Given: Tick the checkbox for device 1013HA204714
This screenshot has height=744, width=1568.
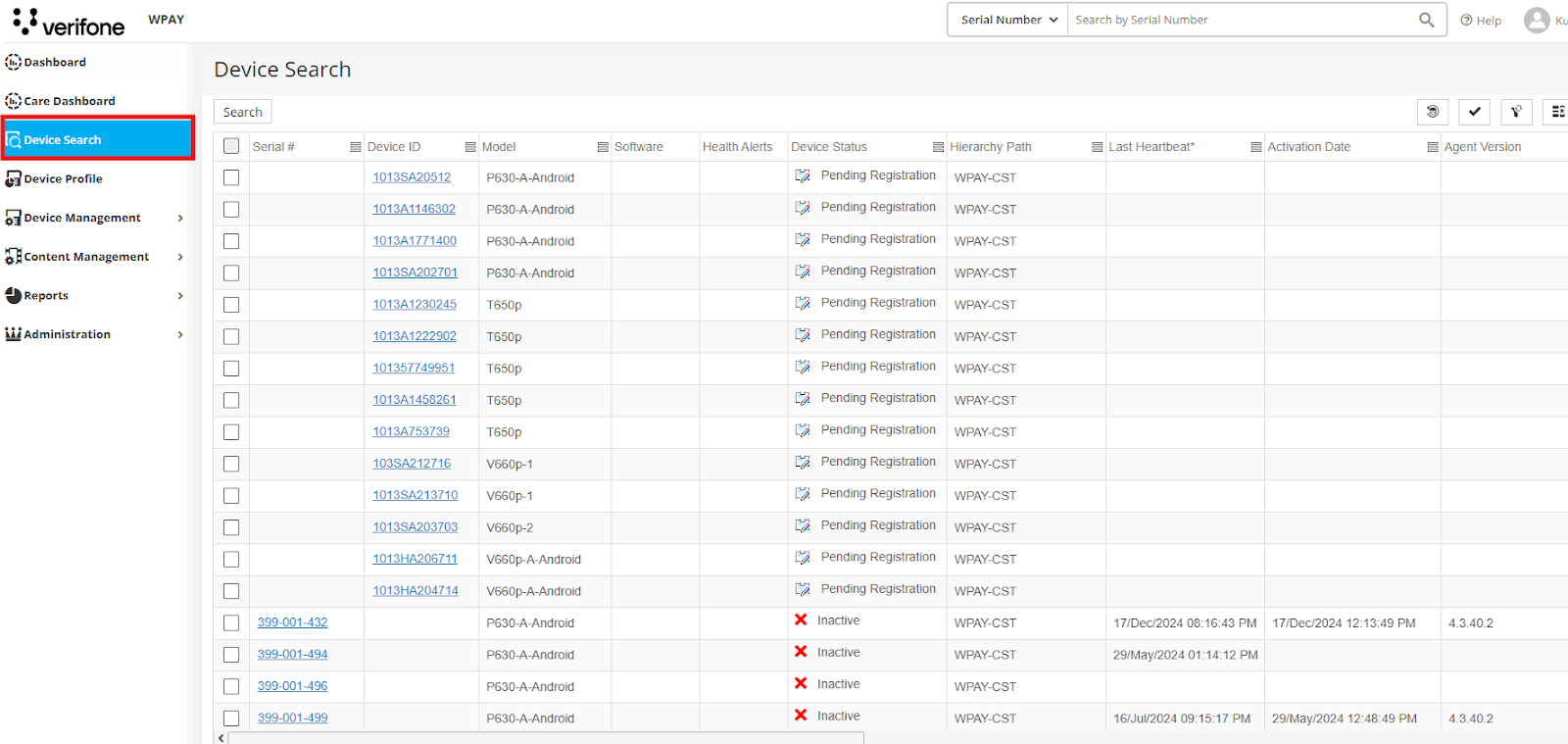Looking at the screenshot, I should click(x=231, y=591).
